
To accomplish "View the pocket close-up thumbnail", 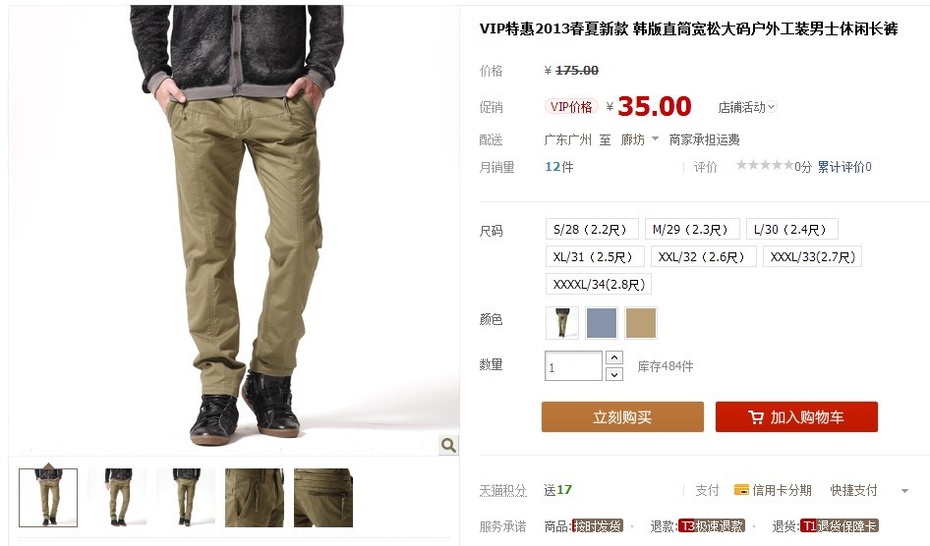I will click(x=254, y=498).
